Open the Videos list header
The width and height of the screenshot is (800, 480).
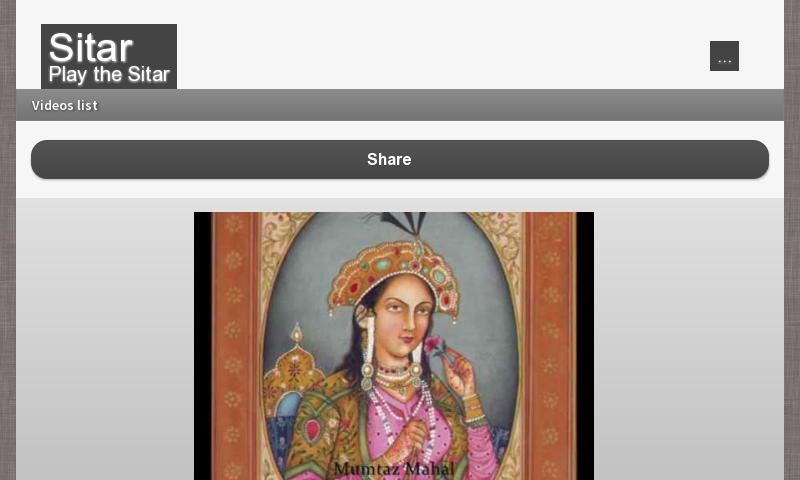[x=64, y=105]
